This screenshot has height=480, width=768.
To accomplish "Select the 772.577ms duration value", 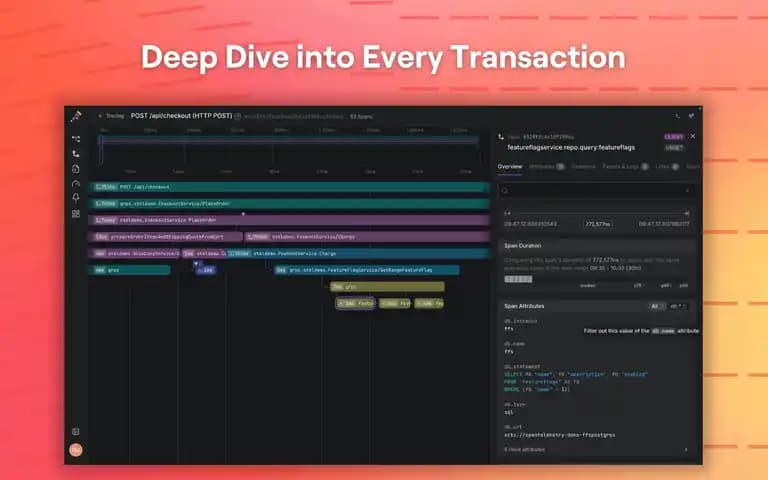I will (598, 224).
